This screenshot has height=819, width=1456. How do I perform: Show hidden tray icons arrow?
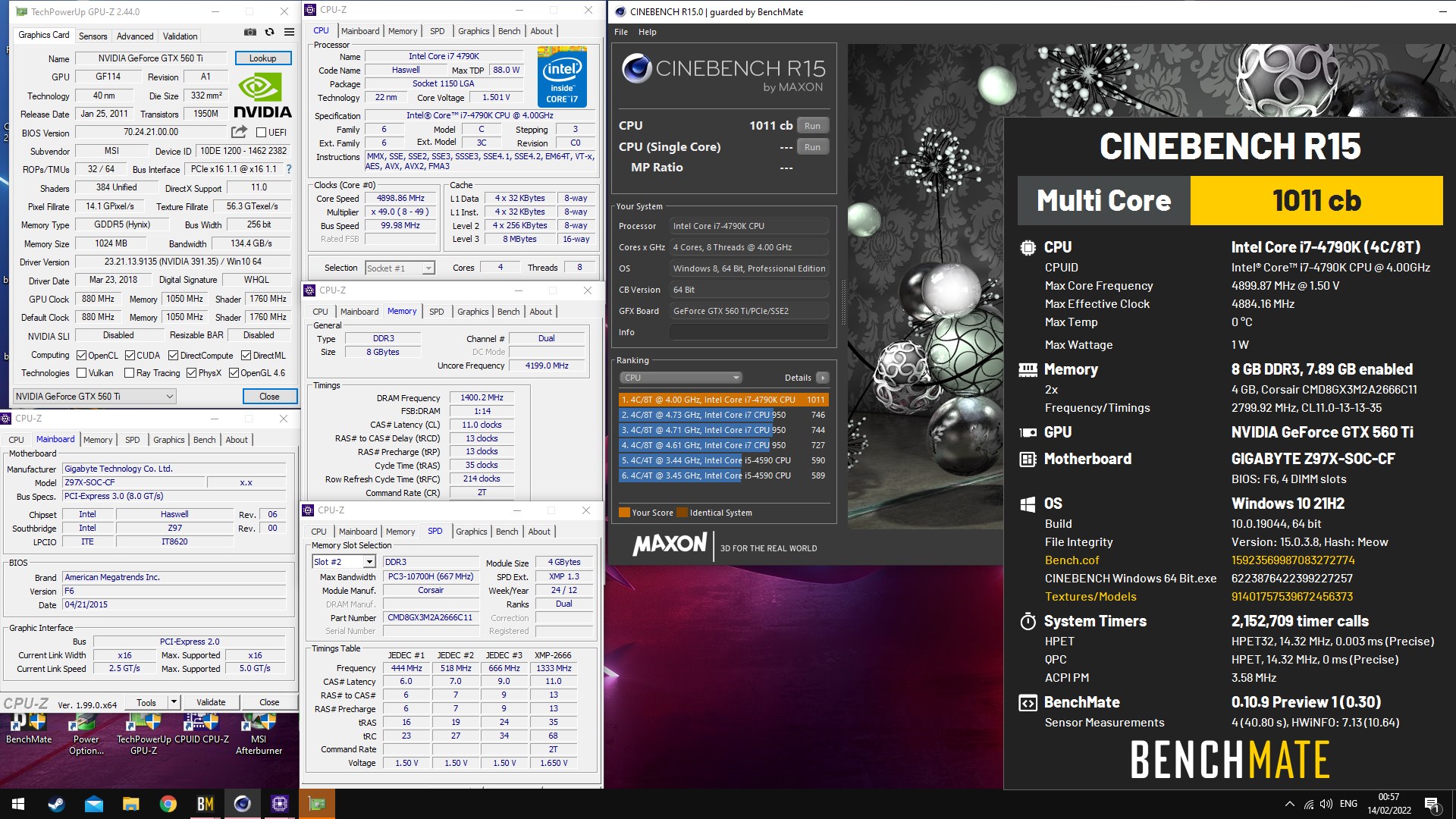[x=1289, y=804]
